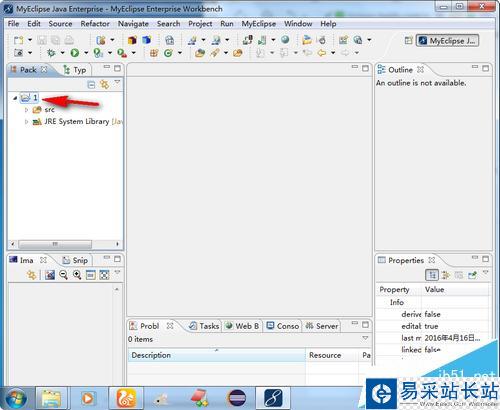The image size is (500, 410).
Task: Click the New Java Package icon
Action: (x=154, y=53)
